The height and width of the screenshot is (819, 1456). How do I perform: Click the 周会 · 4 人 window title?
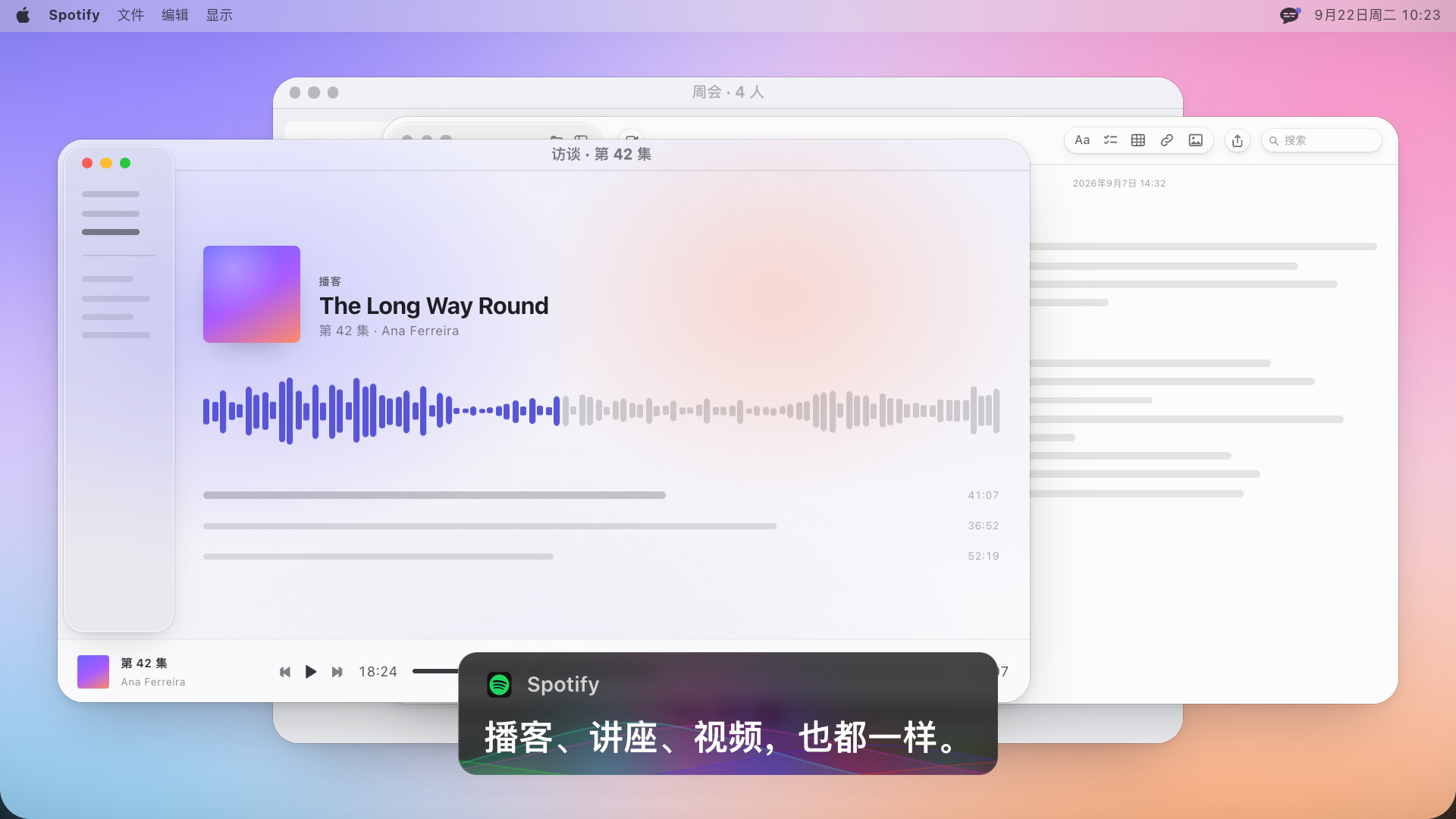(728, 92)
